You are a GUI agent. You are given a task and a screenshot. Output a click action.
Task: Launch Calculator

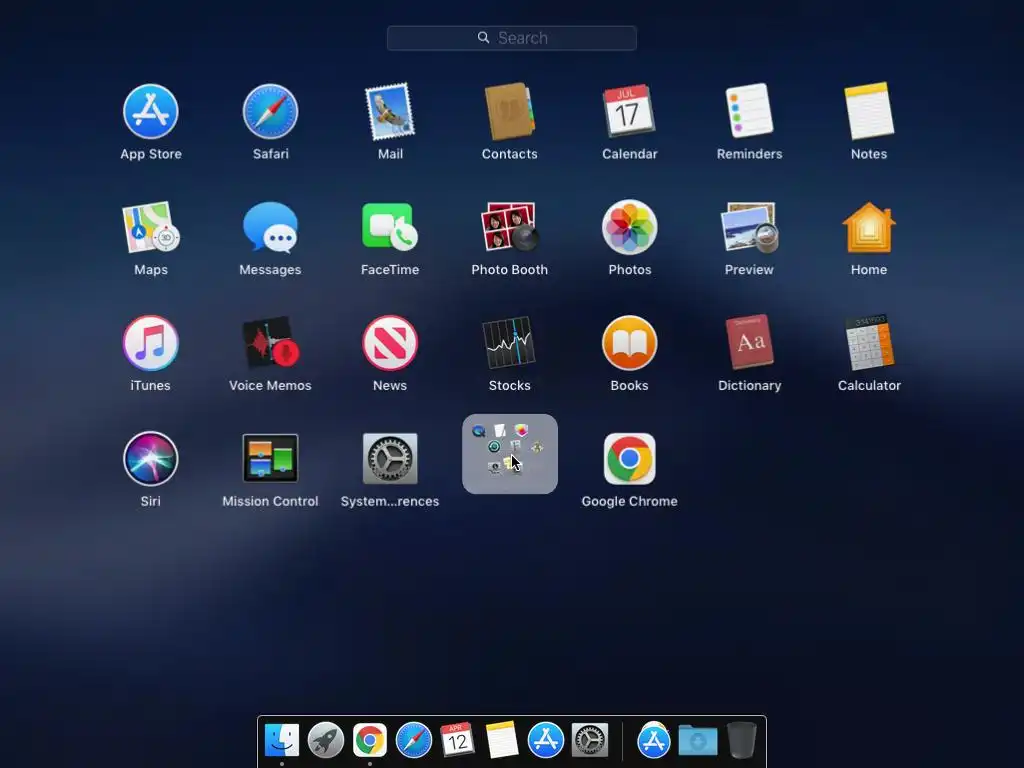tap(869, 342)
